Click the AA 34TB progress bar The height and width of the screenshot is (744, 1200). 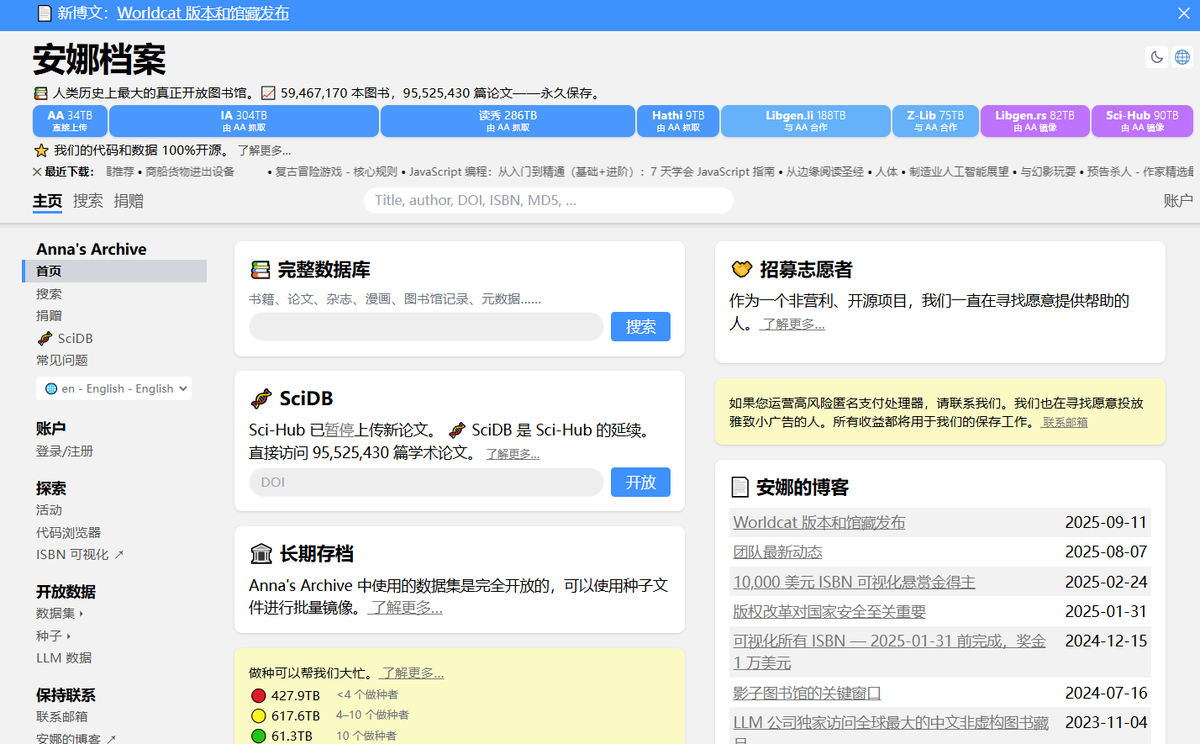point(70,121)
